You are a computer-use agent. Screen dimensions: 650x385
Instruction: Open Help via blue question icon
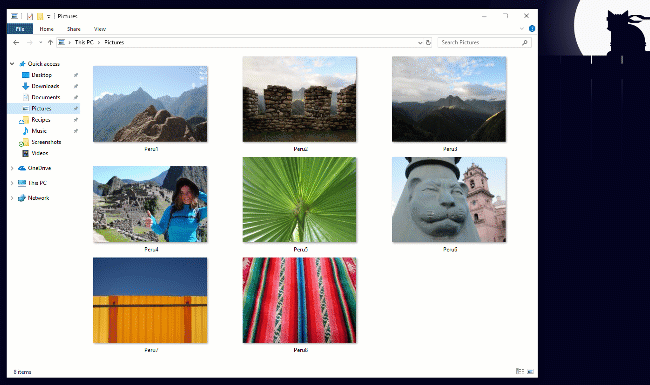coord(532,29)
